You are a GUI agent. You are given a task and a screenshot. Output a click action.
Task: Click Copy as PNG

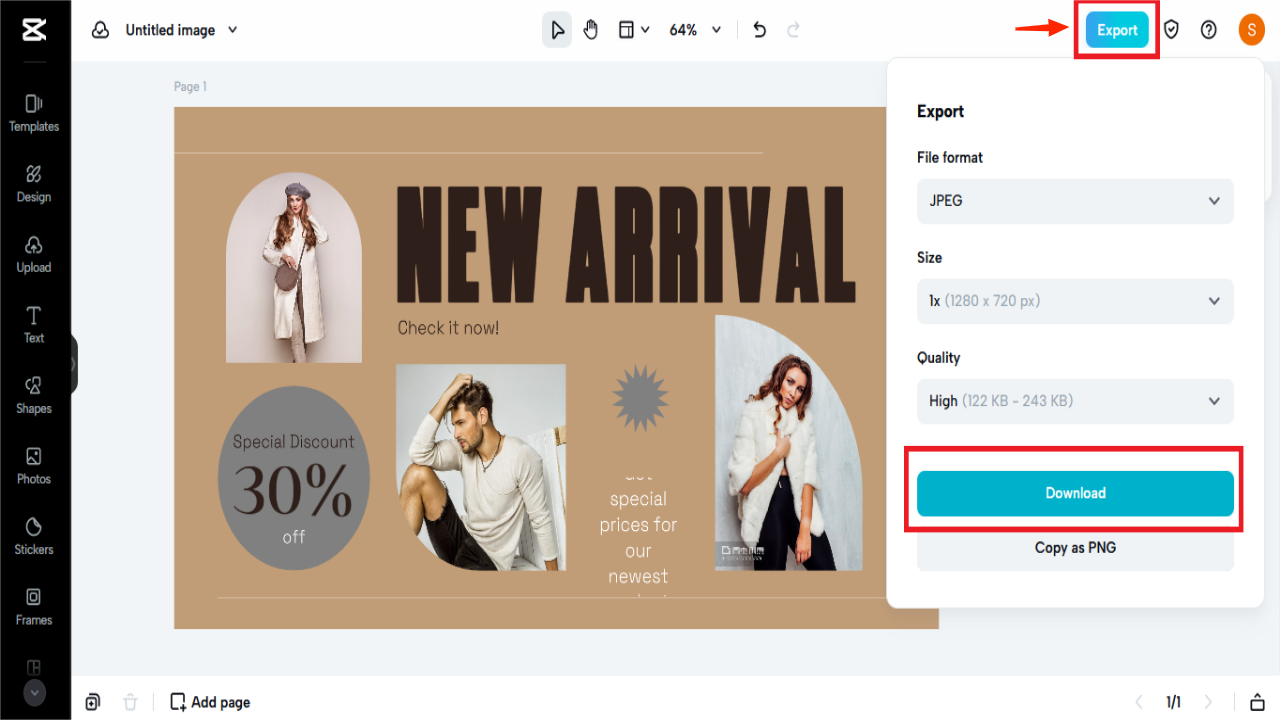(x=1075, y=547)
